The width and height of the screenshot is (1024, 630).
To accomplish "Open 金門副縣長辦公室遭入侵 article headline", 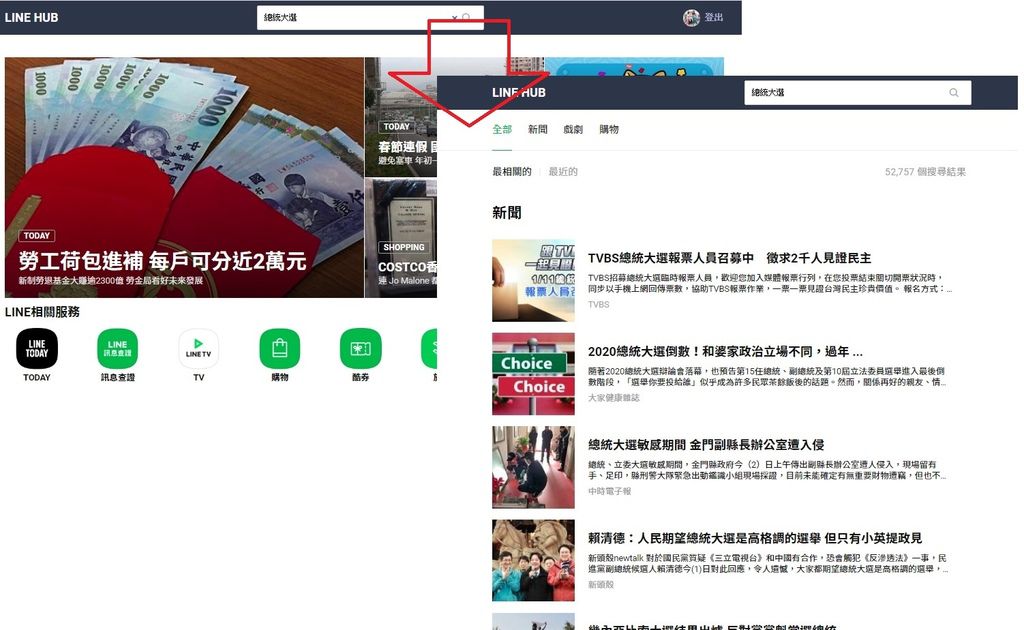I will [705, 445].
